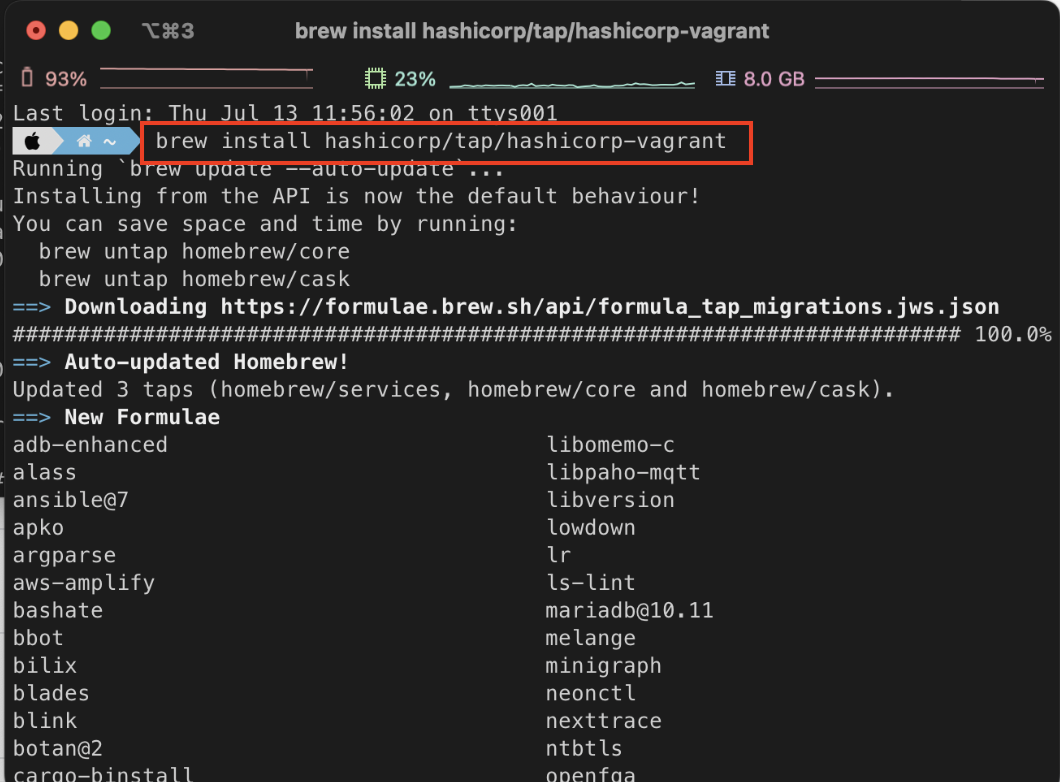Click the 100.0% download progress bar
The width and height of the screenshot is (1060, 782).
532,335
